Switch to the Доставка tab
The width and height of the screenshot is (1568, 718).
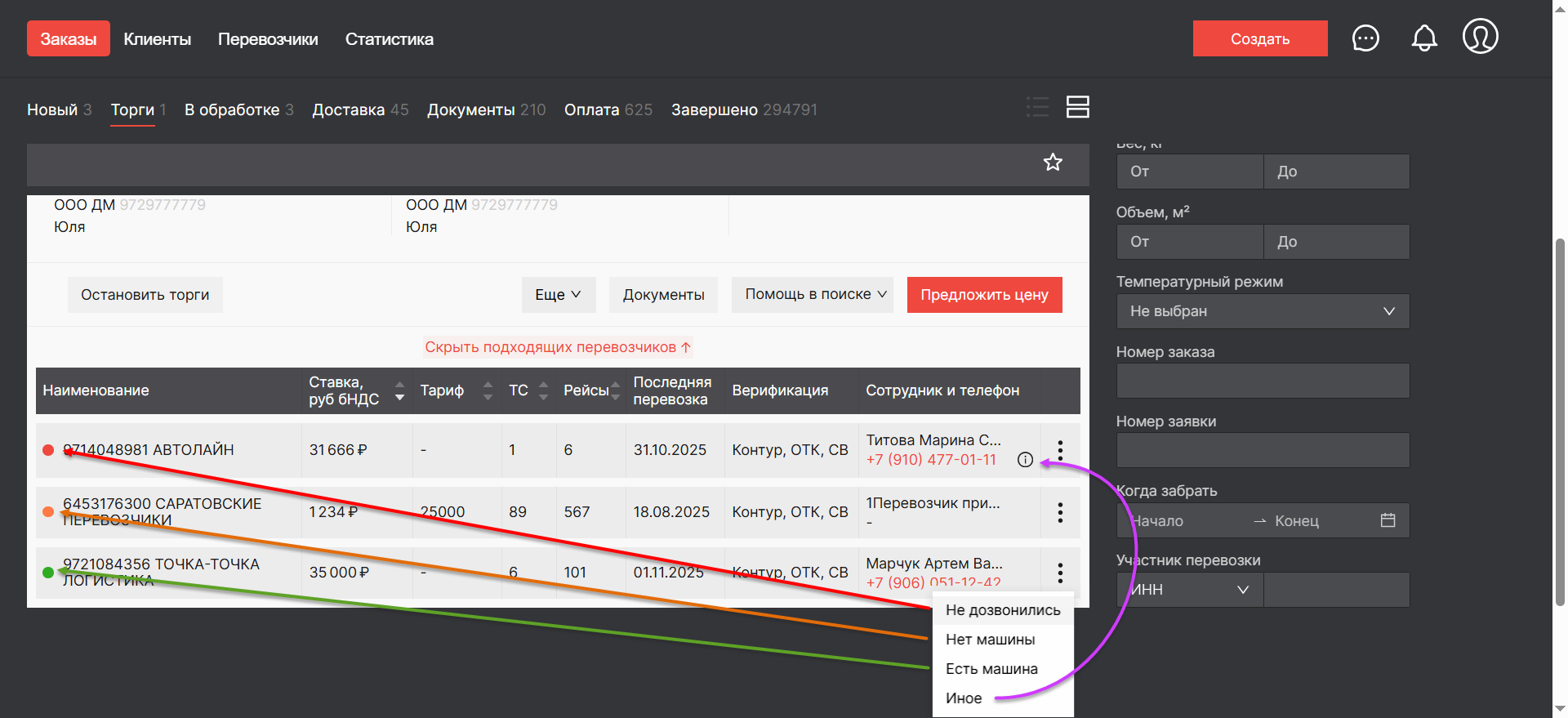(x=349, y=110)
